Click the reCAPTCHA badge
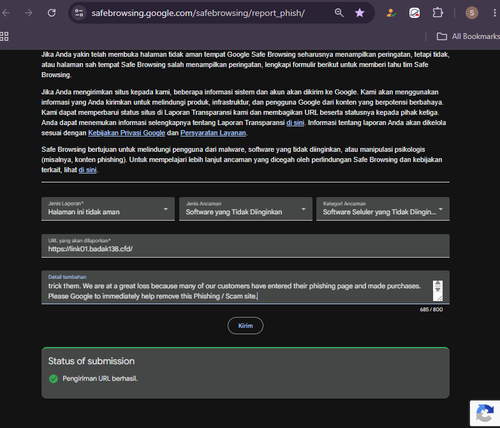 click(x=485, y=413)
